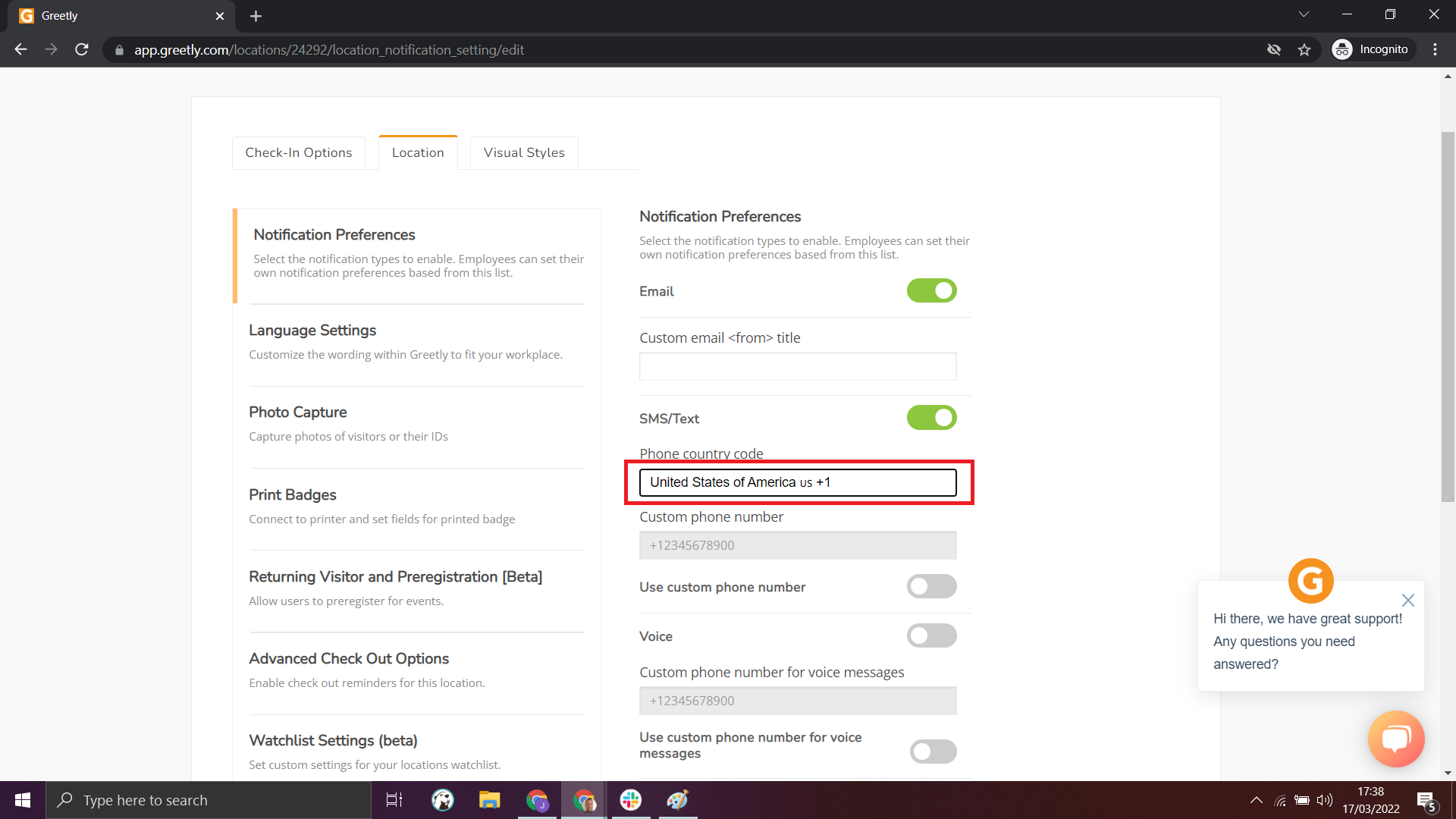Switch to the active Chrome taskbar window
The width and height of the screenshot is (1456, 819).
(584, 800)
